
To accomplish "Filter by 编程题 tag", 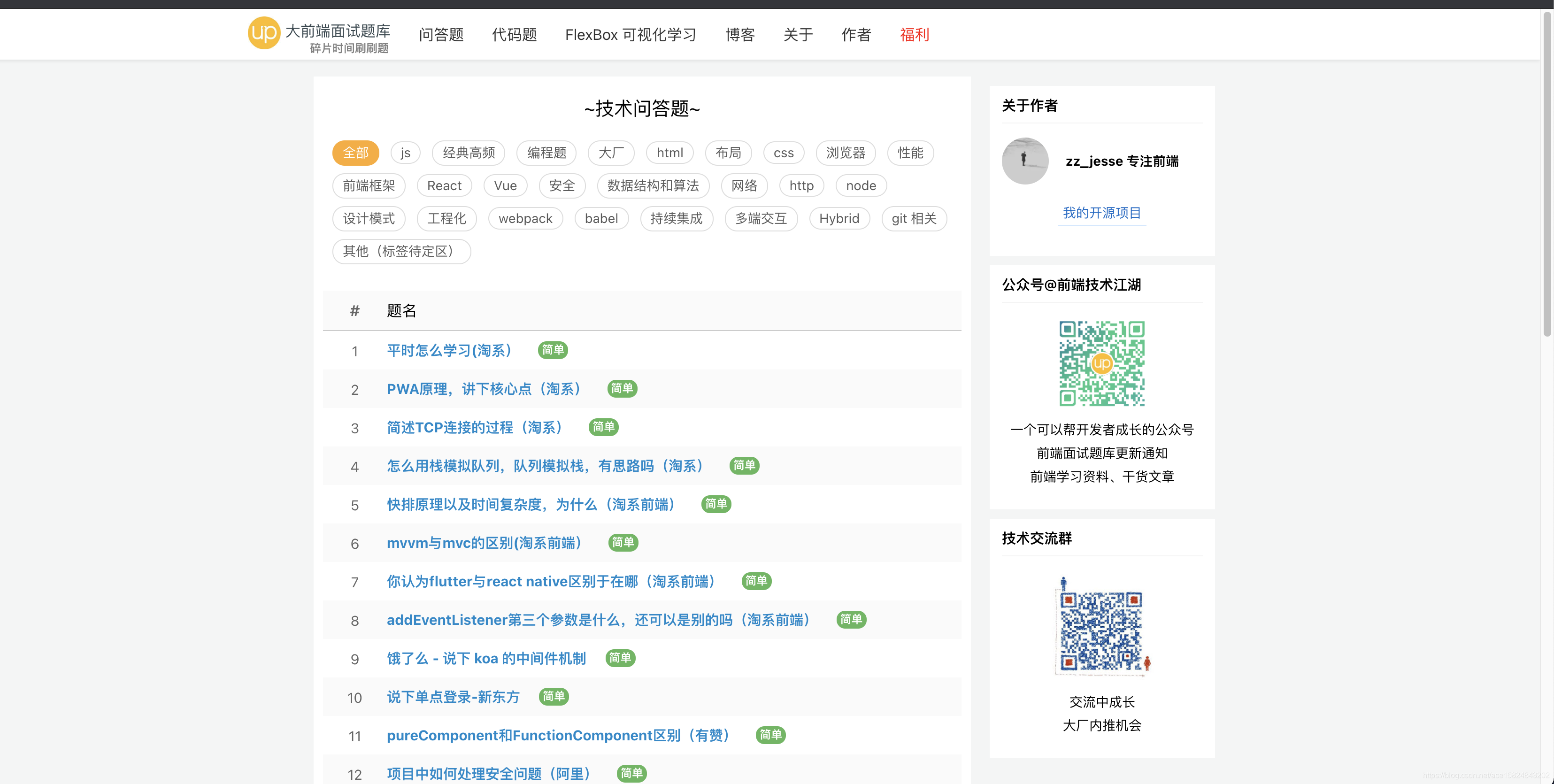I will [546, 153].
